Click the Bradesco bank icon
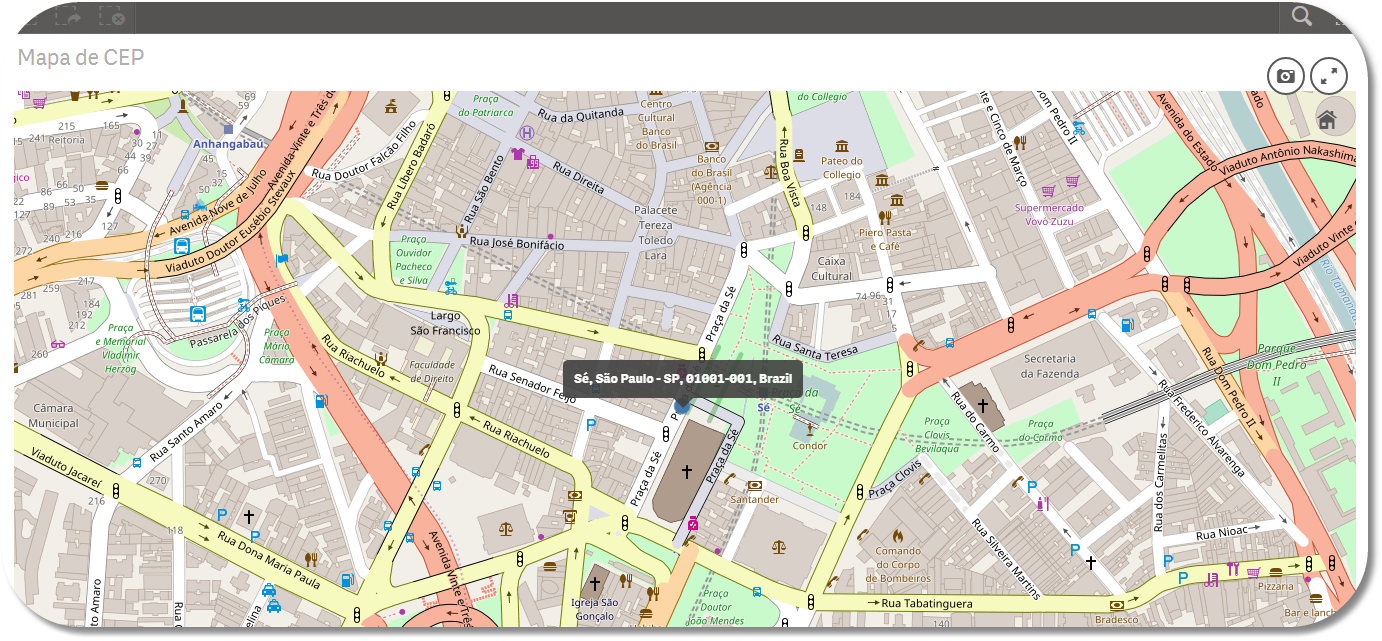 [x=1116, y=604]
